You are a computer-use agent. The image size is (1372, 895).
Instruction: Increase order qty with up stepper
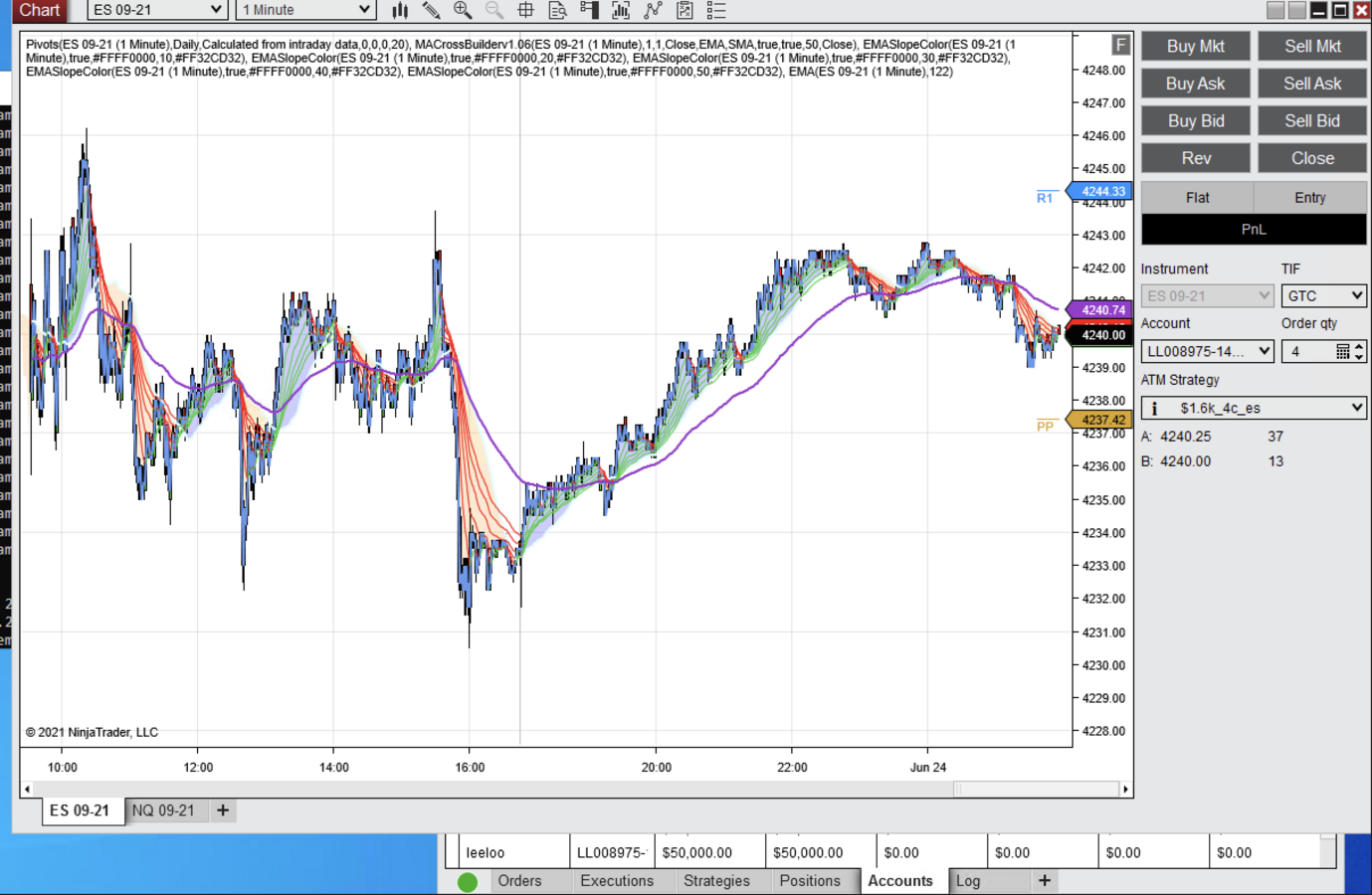pos(1359,347)
